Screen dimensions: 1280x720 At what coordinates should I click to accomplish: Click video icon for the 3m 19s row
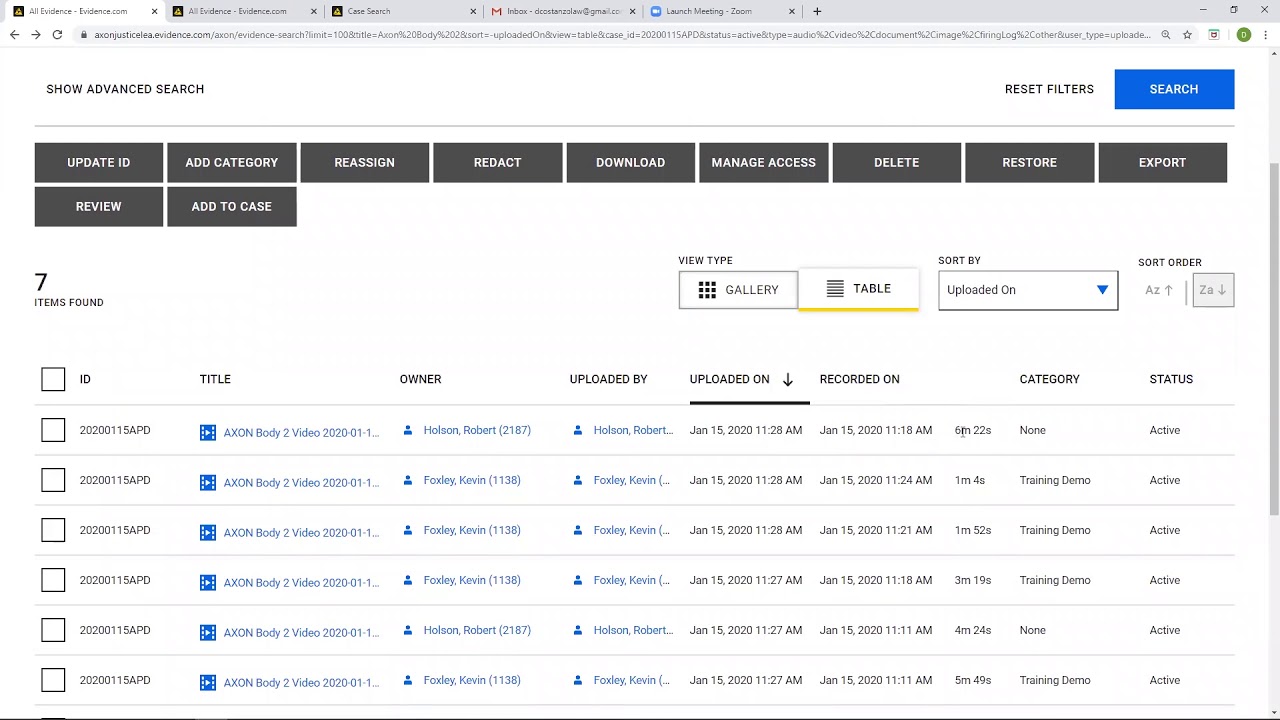(208, 582)
